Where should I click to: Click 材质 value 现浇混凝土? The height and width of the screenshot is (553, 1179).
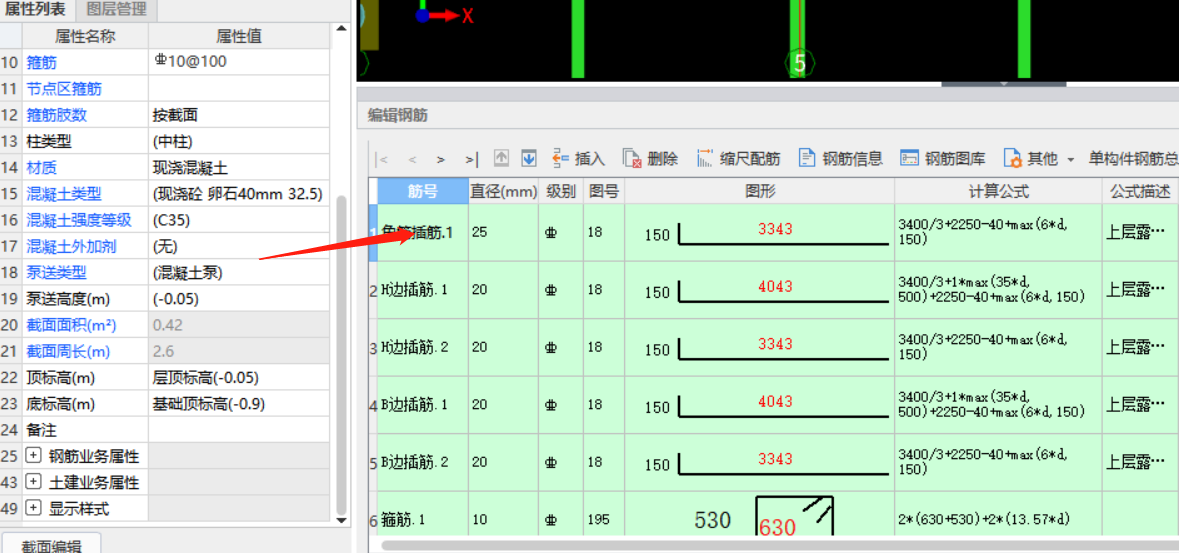(239, 167)
